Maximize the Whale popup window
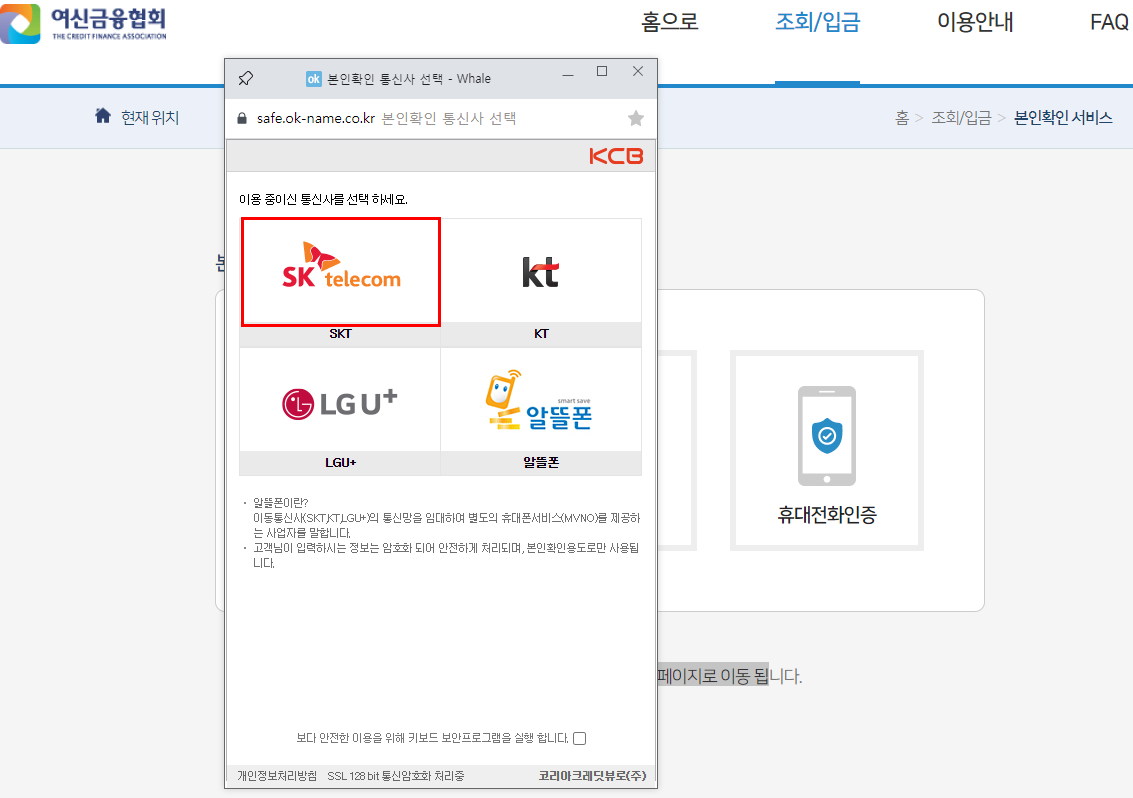Screen dimensions: 1133x798 pos(602,71)
